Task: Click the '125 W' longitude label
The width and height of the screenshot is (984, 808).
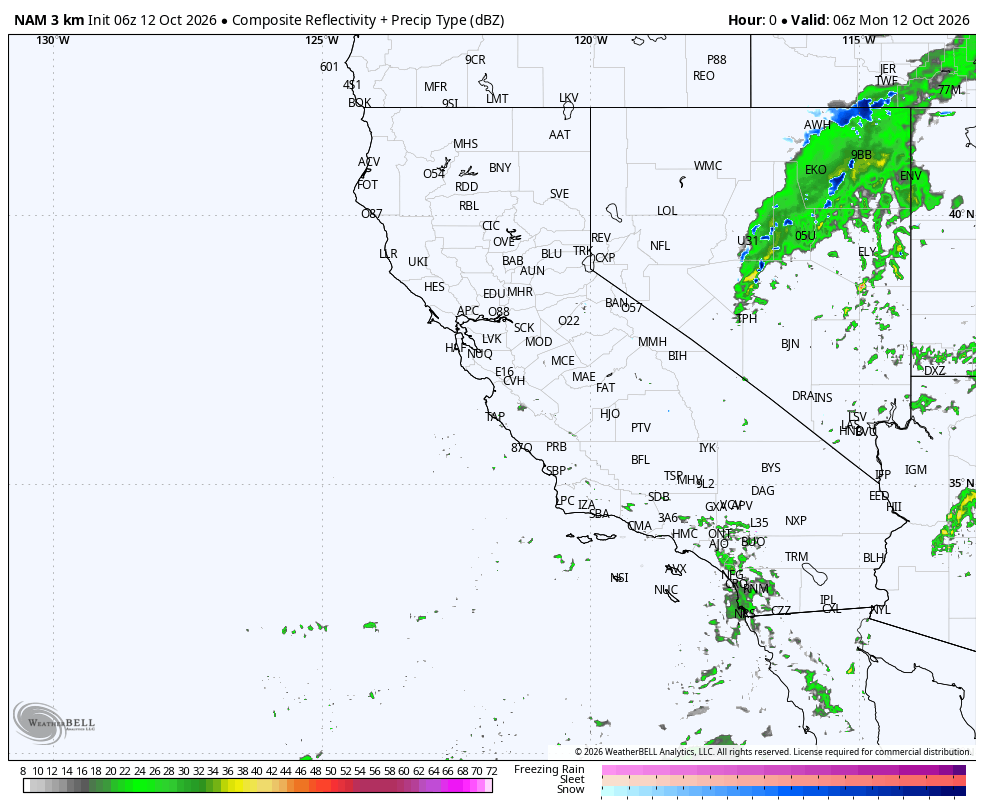Action: tap(322, 40)
